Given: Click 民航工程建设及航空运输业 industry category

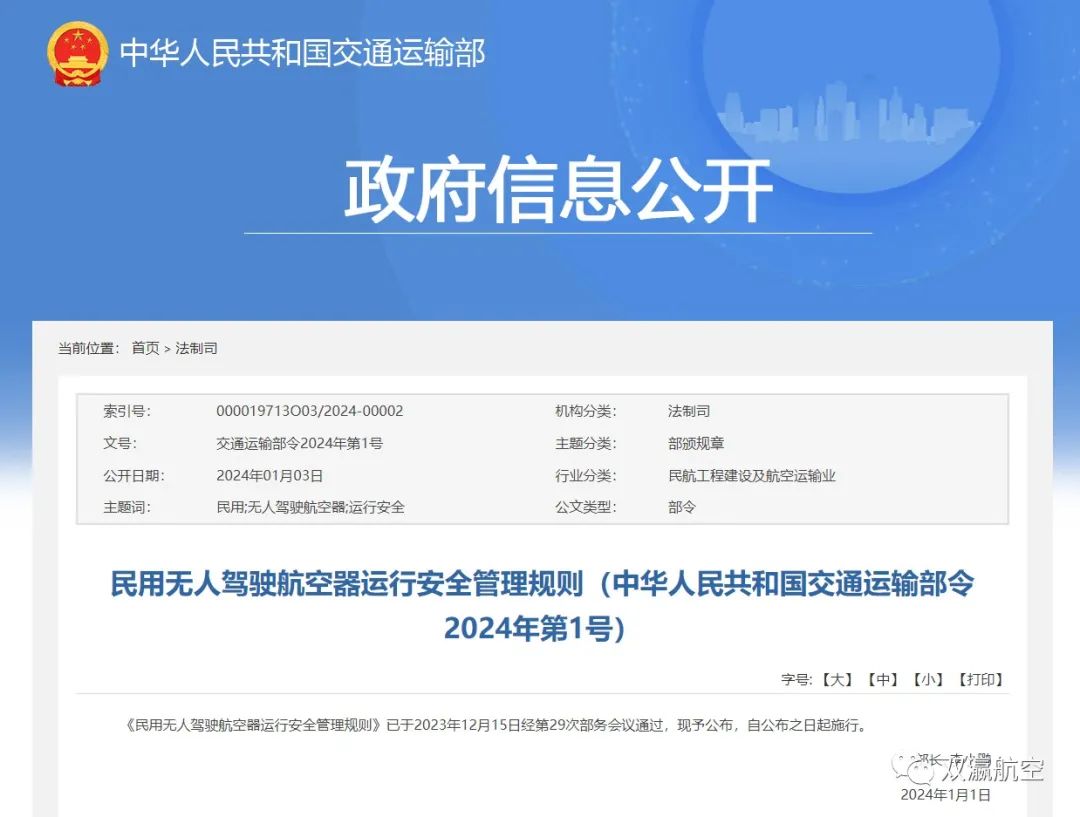Looking at the screenshot, I should [751, 475].
